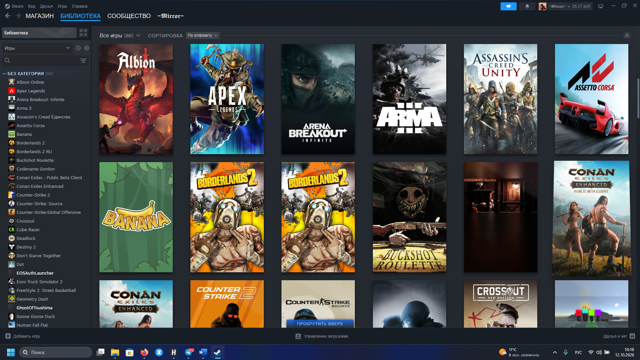Click the Steam icon in the taskbar
Viewport: 640px width, 360px height.
217,352
